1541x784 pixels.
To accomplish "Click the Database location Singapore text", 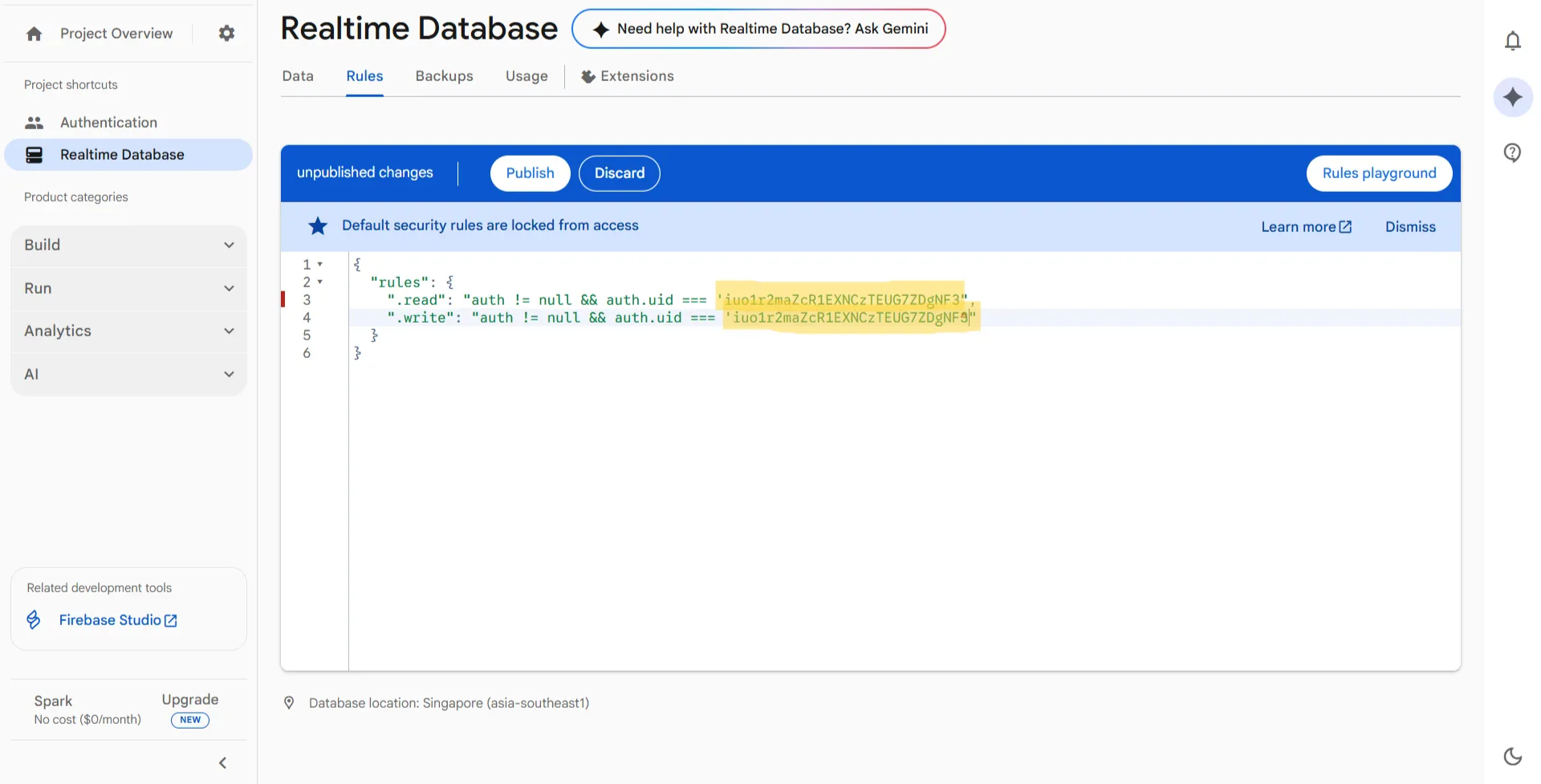I will point(449,703).
